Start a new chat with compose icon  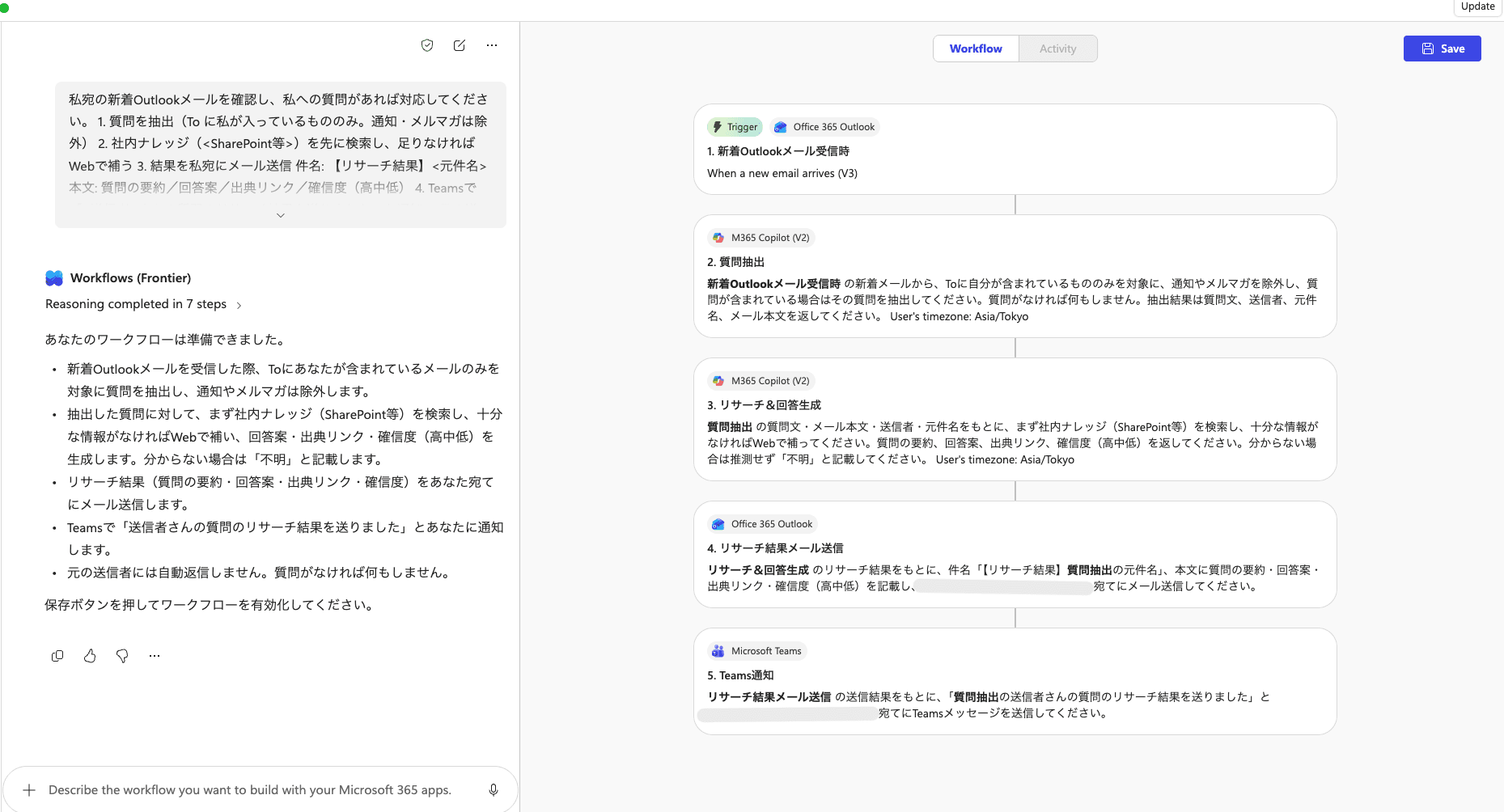click(460, 45)
